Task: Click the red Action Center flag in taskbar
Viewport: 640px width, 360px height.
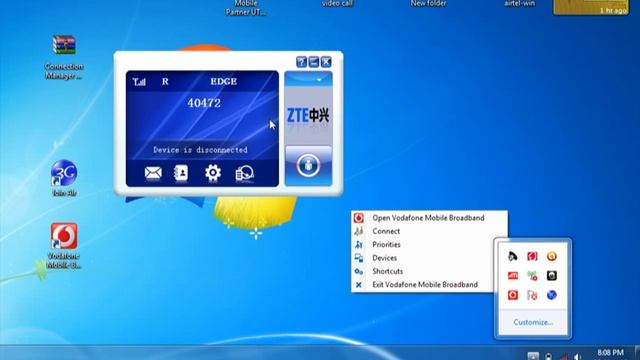Action: tap(564, 357)
